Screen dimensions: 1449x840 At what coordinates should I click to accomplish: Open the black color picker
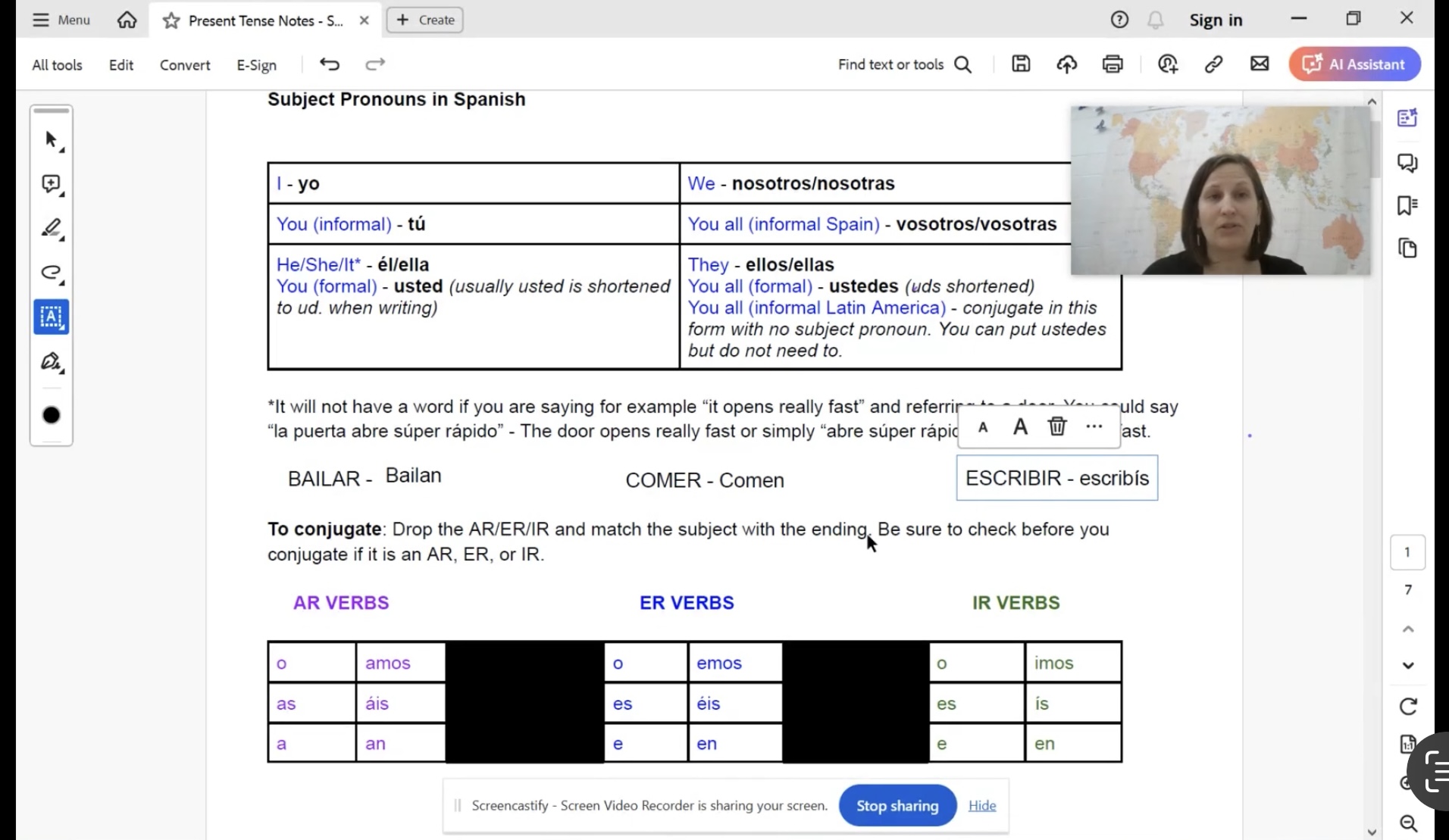pyautogui.click(x=52, y=415)
